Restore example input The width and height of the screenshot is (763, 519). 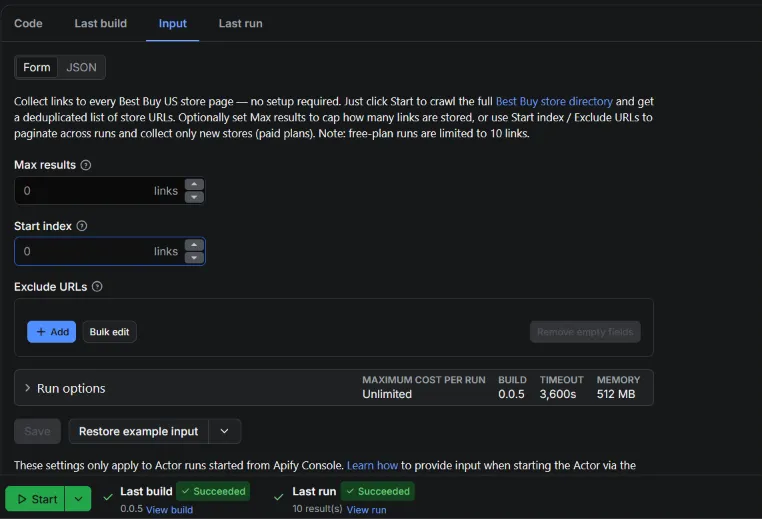[139, 431]
